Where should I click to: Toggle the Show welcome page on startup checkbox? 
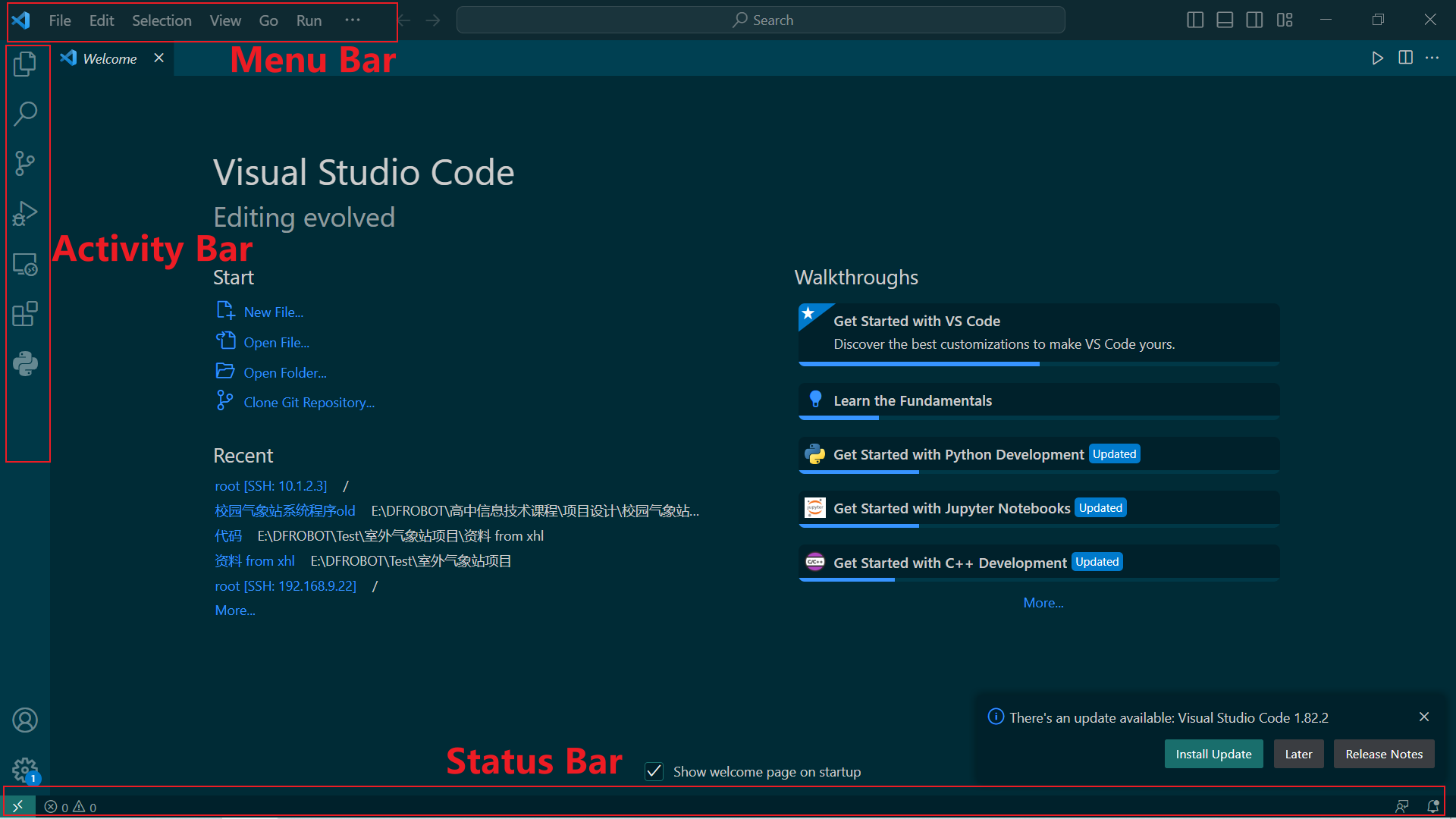[654, 771]
